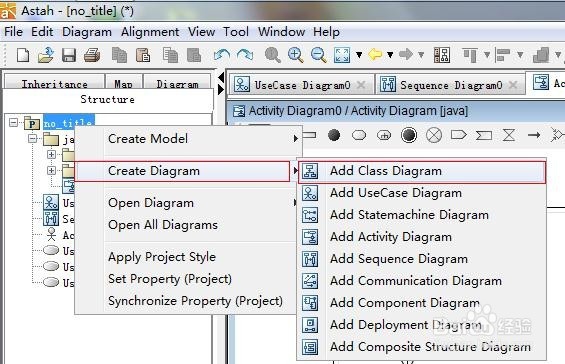Select the Activity Final node tool

[x=409, y=135]
